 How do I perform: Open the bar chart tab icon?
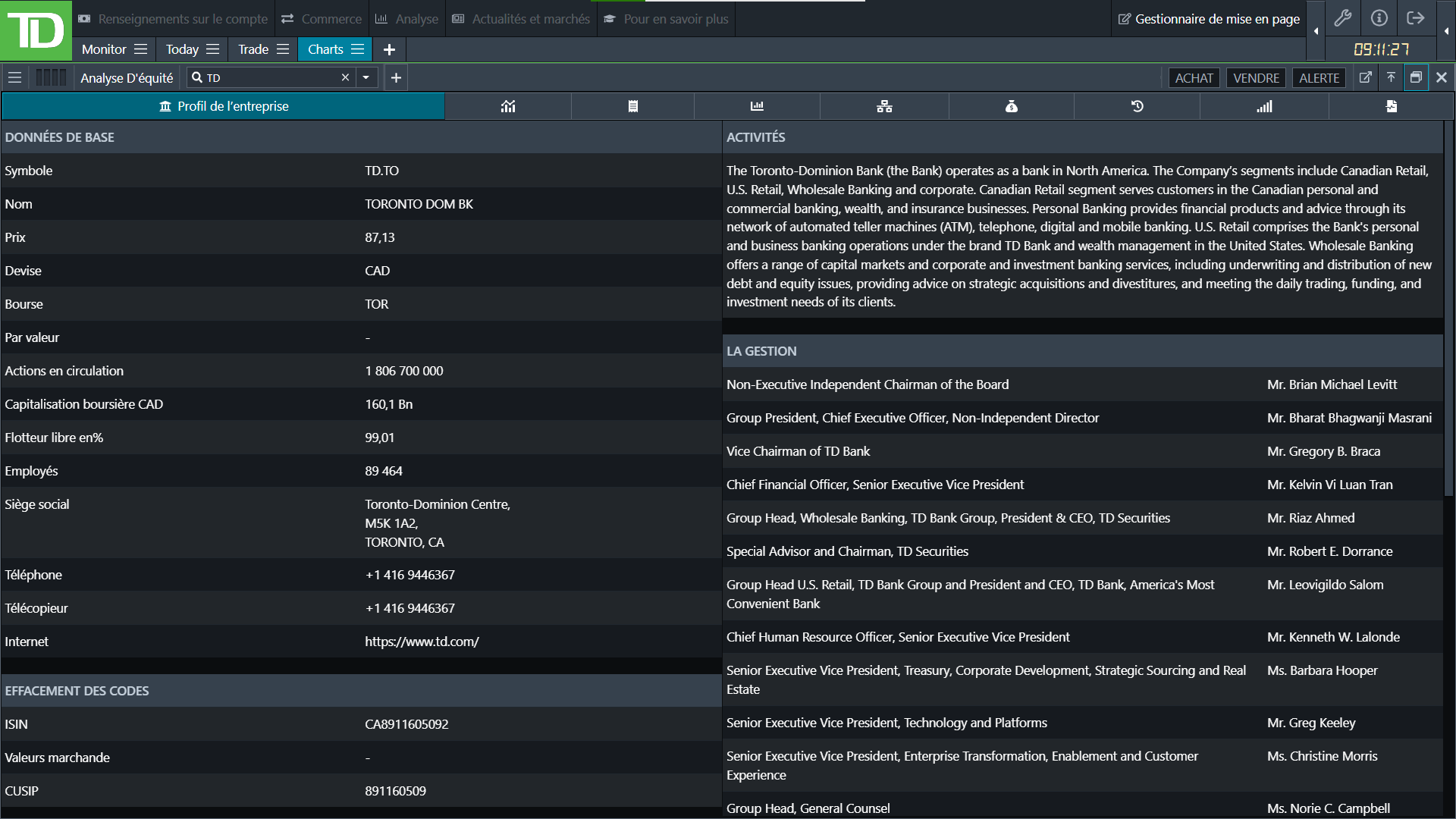757,106
